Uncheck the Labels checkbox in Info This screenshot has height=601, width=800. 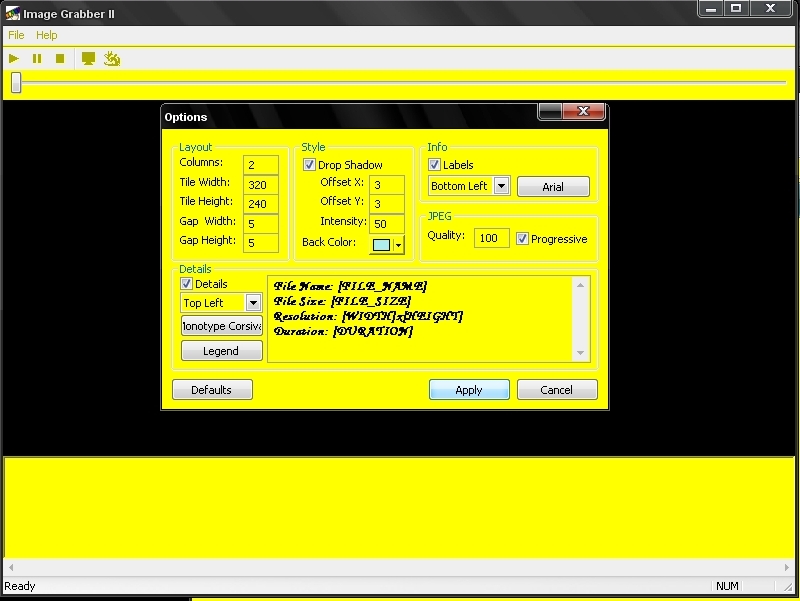(435, 165)
